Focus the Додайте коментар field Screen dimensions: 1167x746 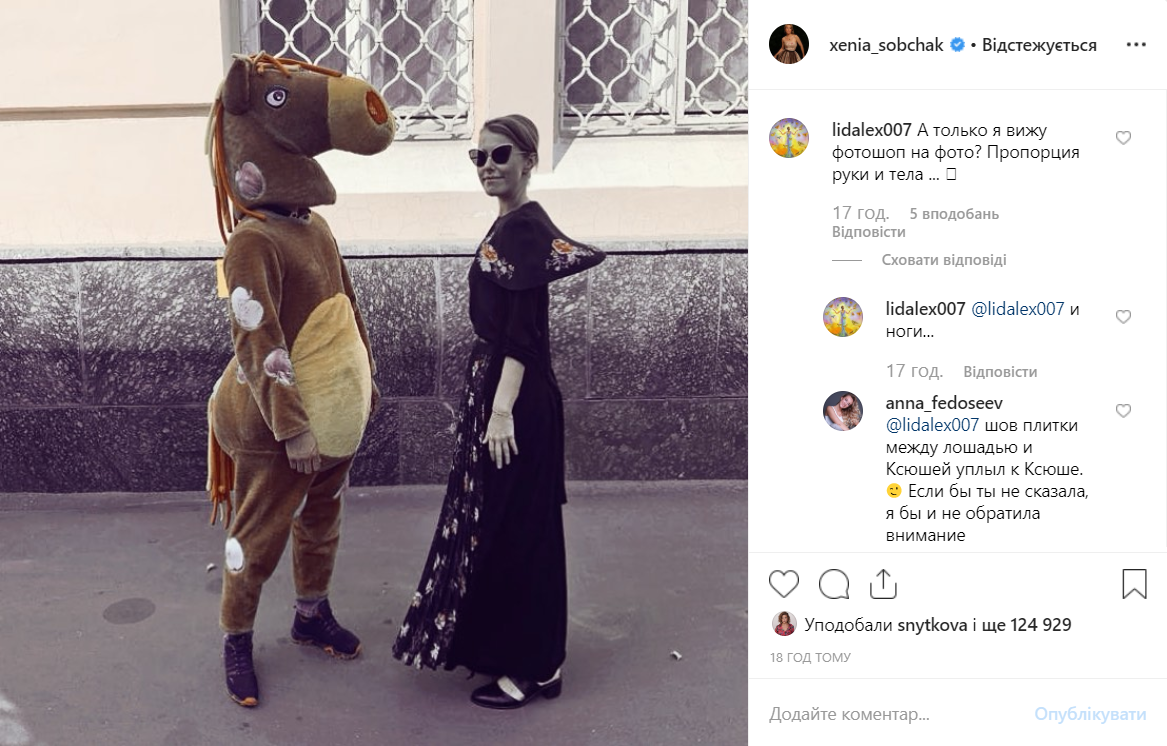coord(893,714)
